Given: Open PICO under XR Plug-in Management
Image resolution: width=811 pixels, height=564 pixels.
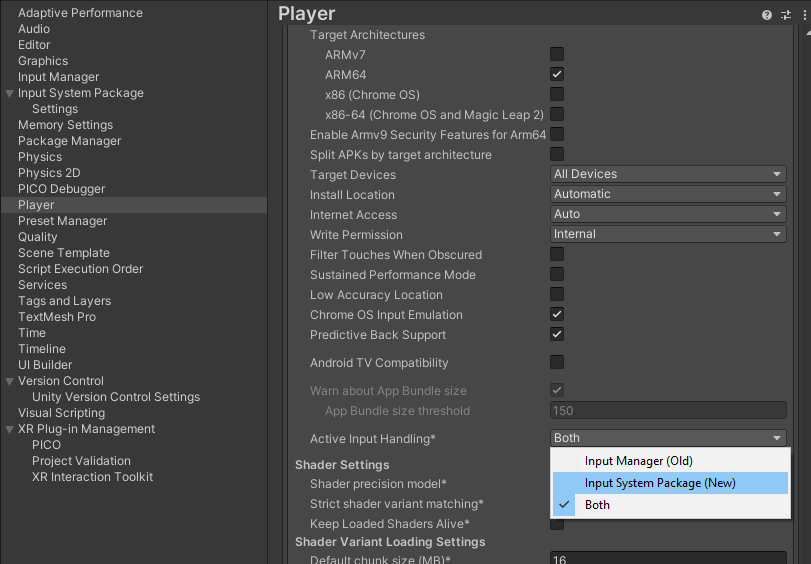Looking at the screenshot, I should coord(47,446).
